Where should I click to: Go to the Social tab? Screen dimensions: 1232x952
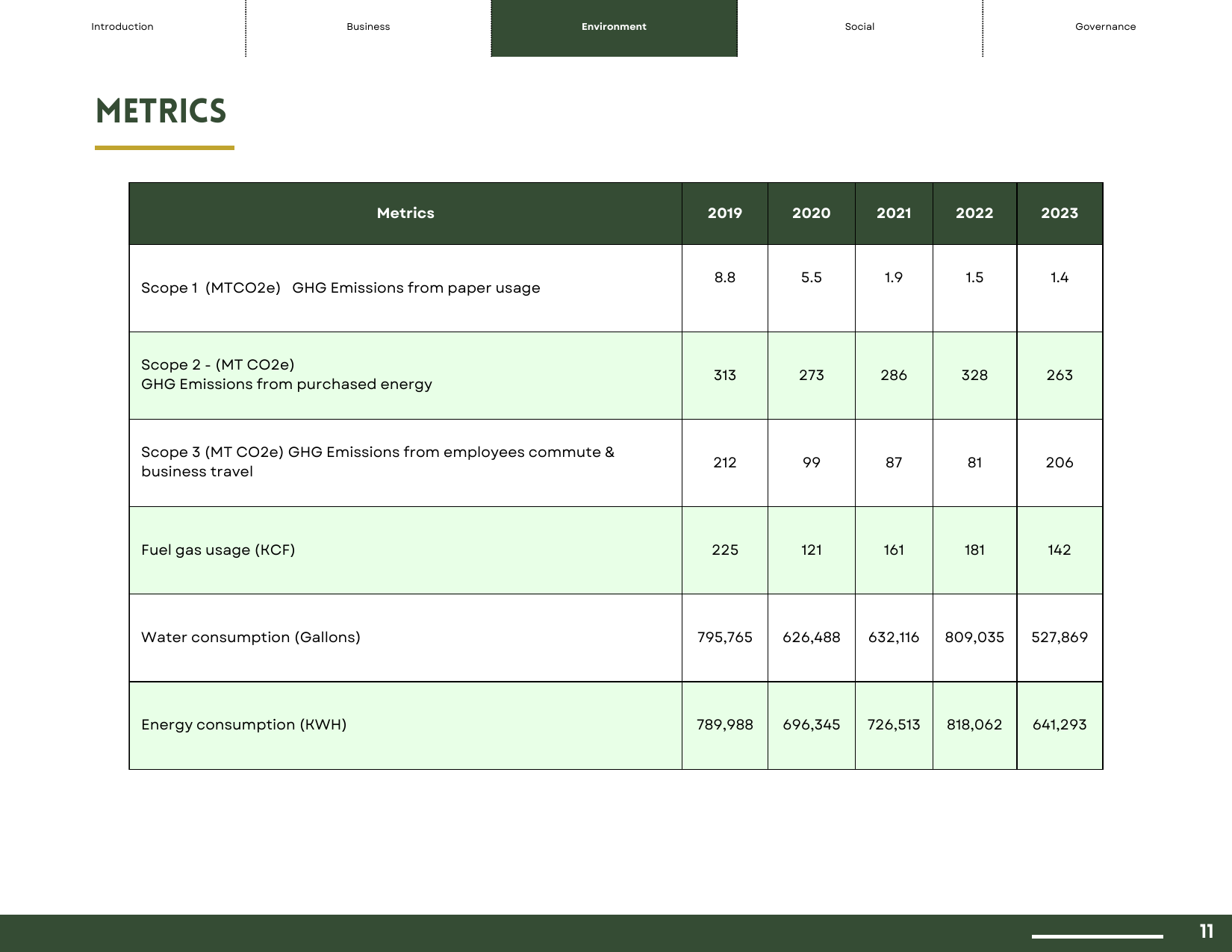point(859,27)
